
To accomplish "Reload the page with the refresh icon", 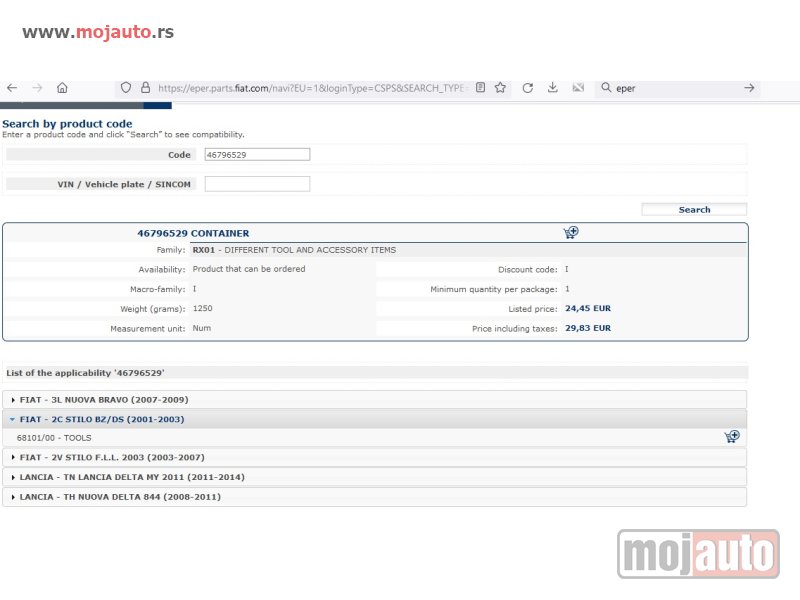I will pos(528,88).
